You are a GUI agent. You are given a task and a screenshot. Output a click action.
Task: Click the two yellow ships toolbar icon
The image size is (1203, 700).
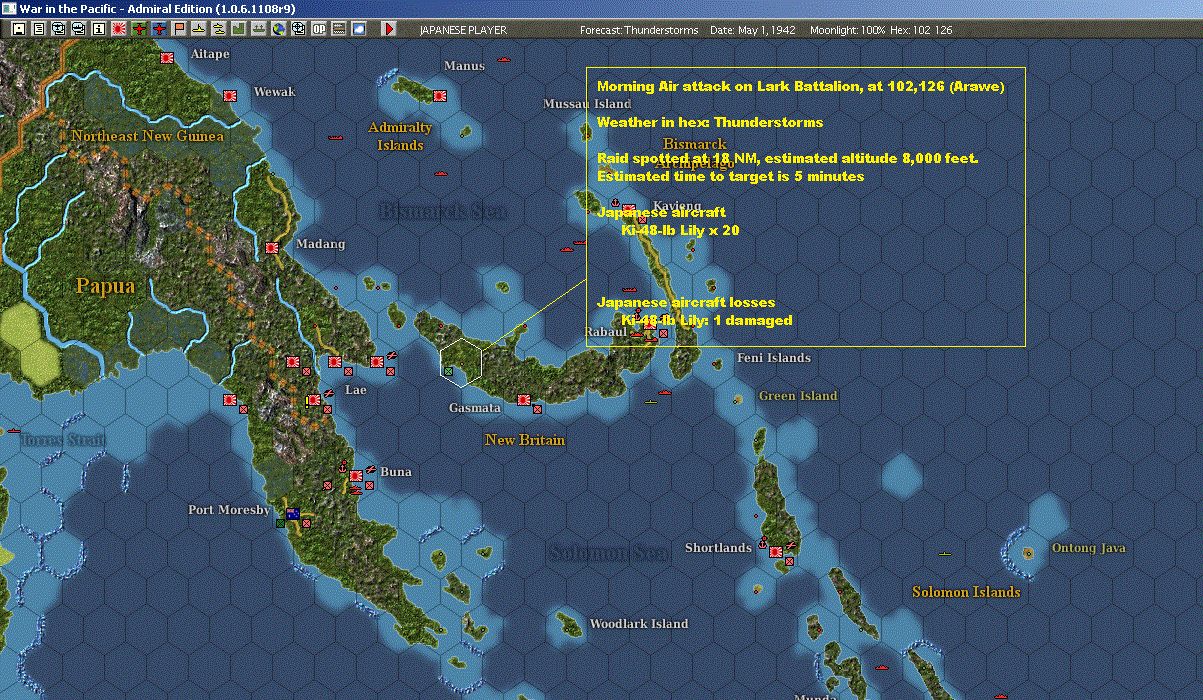click(x=219, y=29)
